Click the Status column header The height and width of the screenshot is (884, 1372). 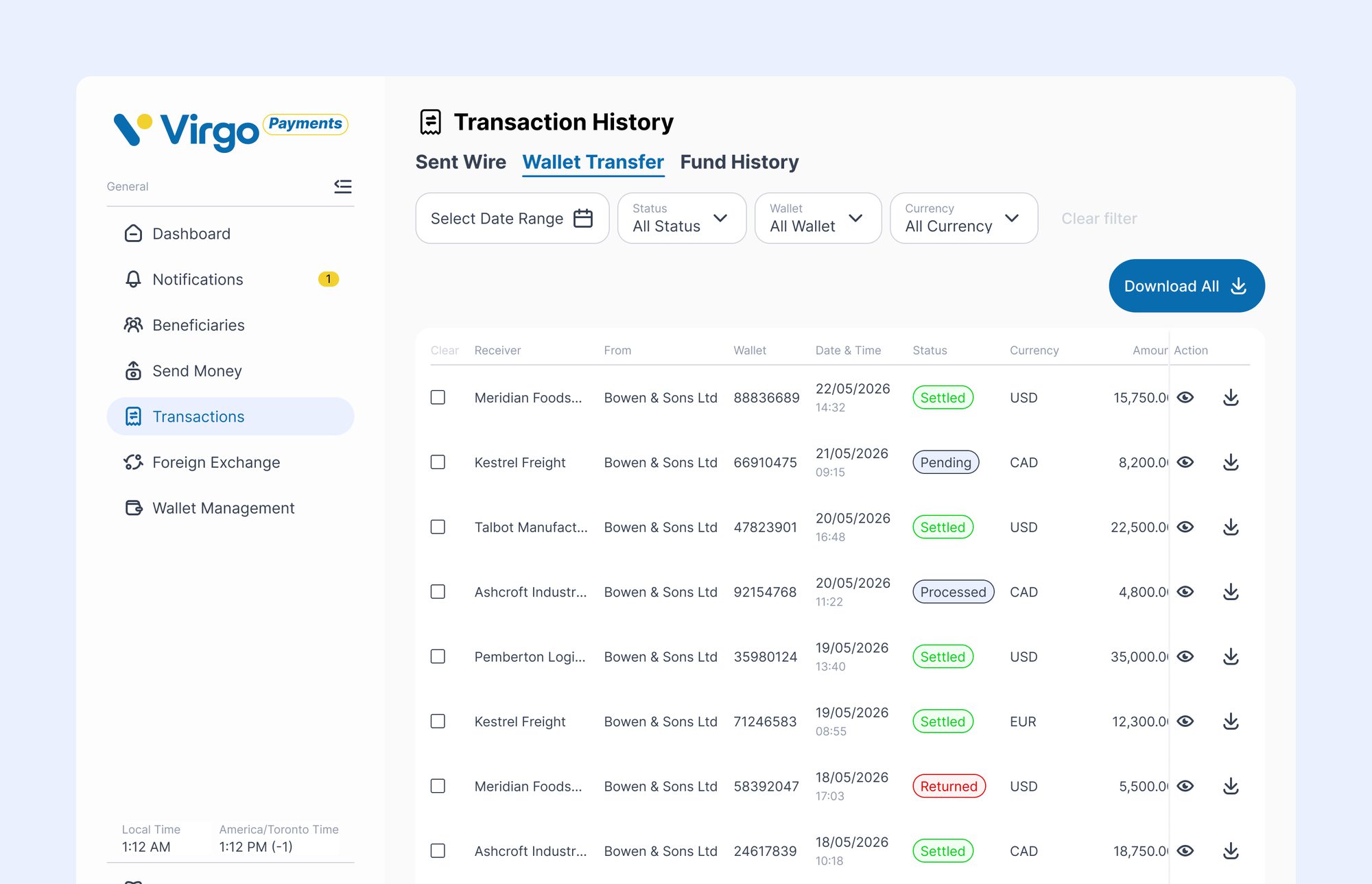coord(930,350)
